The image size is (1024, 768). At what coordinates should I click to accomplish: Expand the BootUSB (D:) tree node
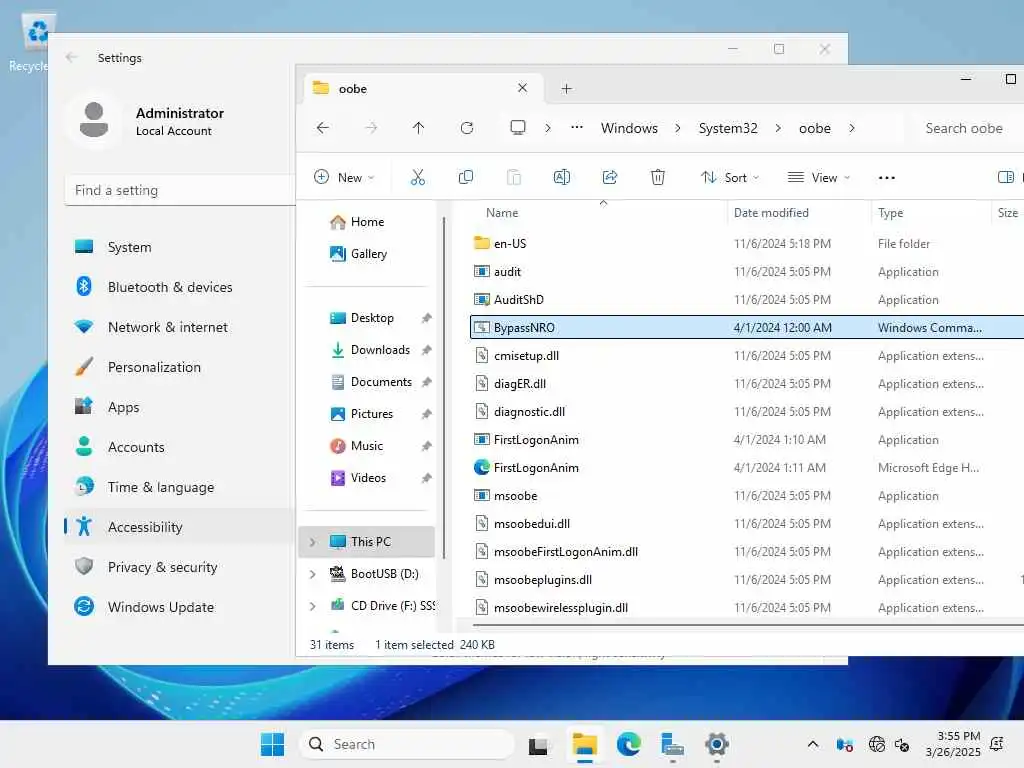click(312, 574)
